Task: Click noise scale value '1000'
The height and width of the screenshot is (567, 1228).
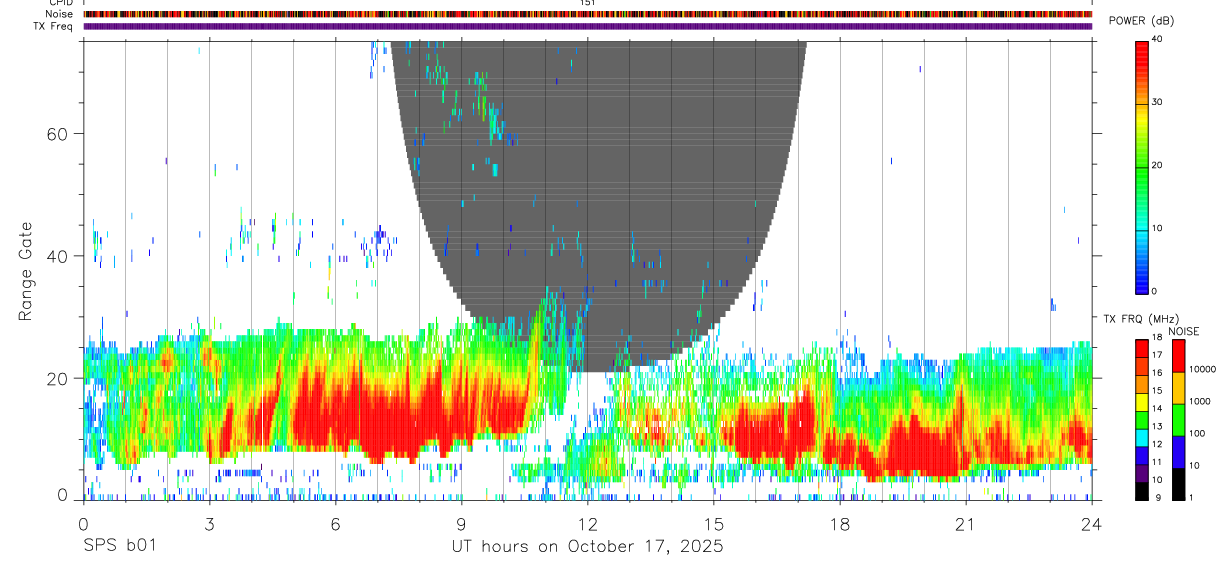Action: tap(1200, 401)
